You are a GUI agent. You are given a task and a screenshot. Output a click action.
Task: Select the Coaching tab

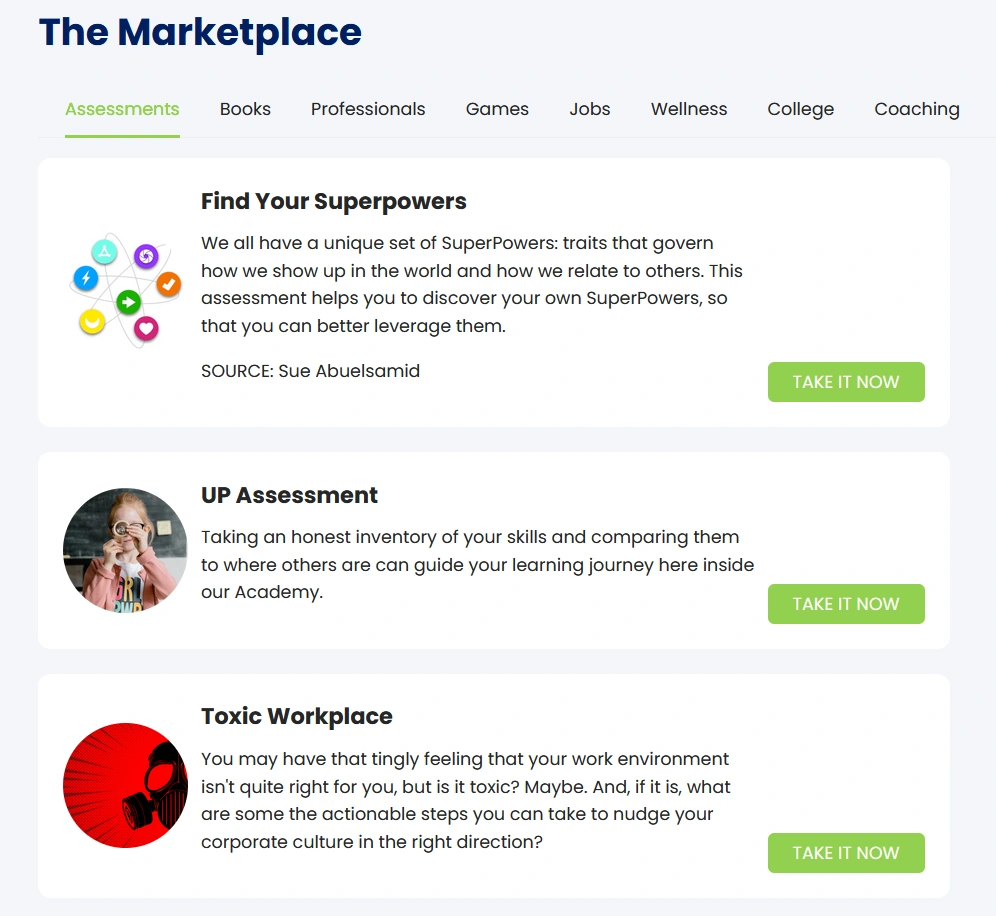916,109
